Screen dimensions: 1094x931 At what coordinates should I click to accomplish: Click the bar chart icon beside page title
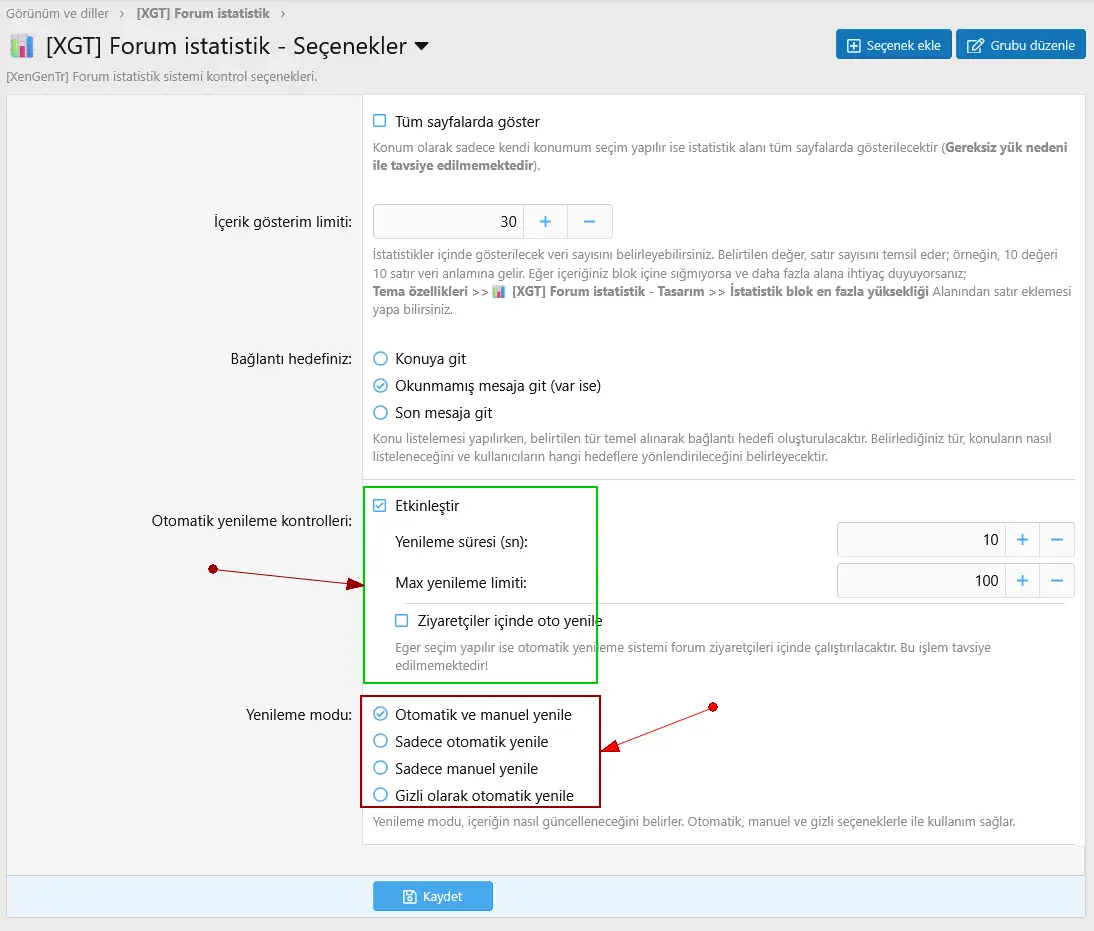point(22,46)
